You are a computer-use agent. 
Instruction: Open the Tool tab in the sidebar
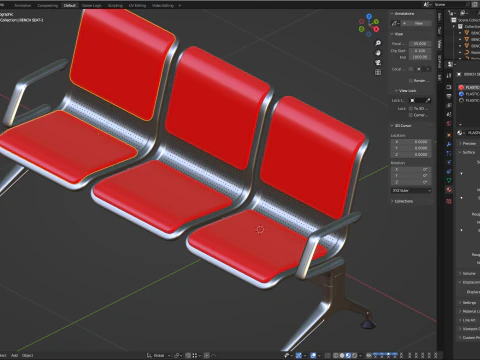pos(439,30)
